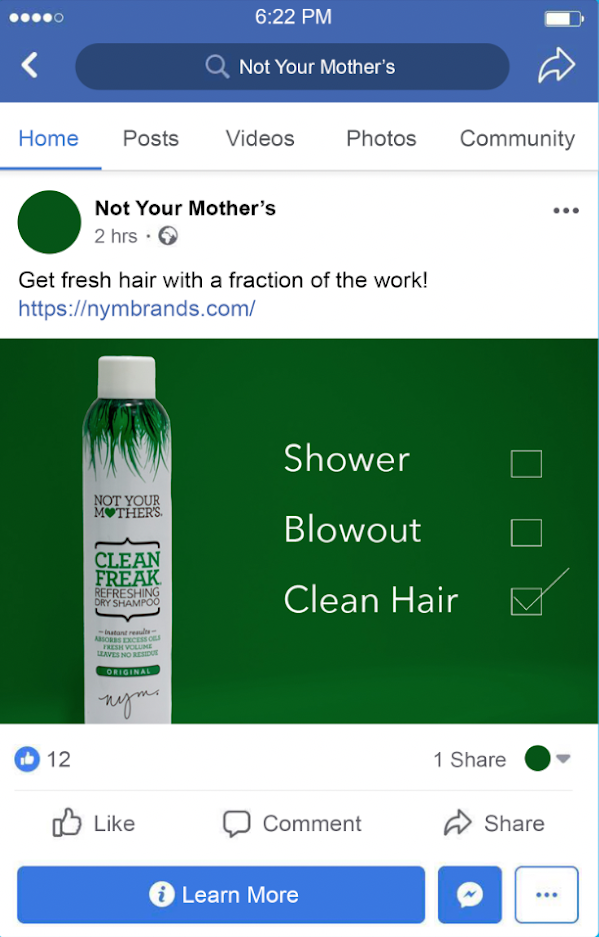Switch to the Videos tab
Viewport: 599px width, 937px height.
click(260, 139)
